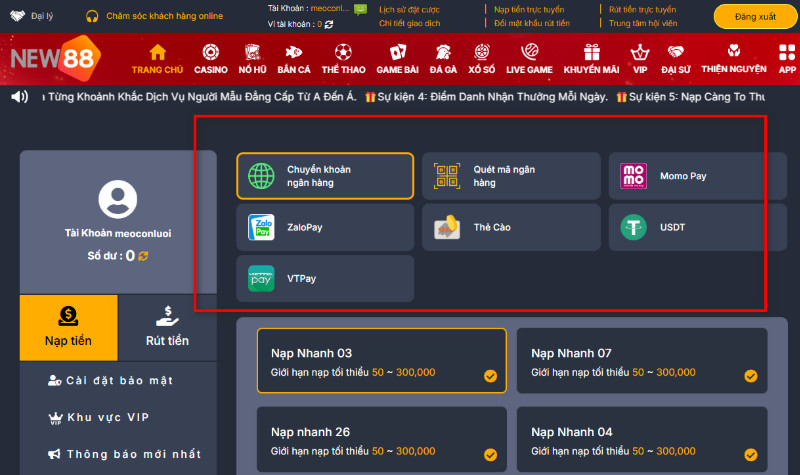Switch to the Nạp tiền tab
The width and height of the screenshot is (800, 475).
point(68,328)
